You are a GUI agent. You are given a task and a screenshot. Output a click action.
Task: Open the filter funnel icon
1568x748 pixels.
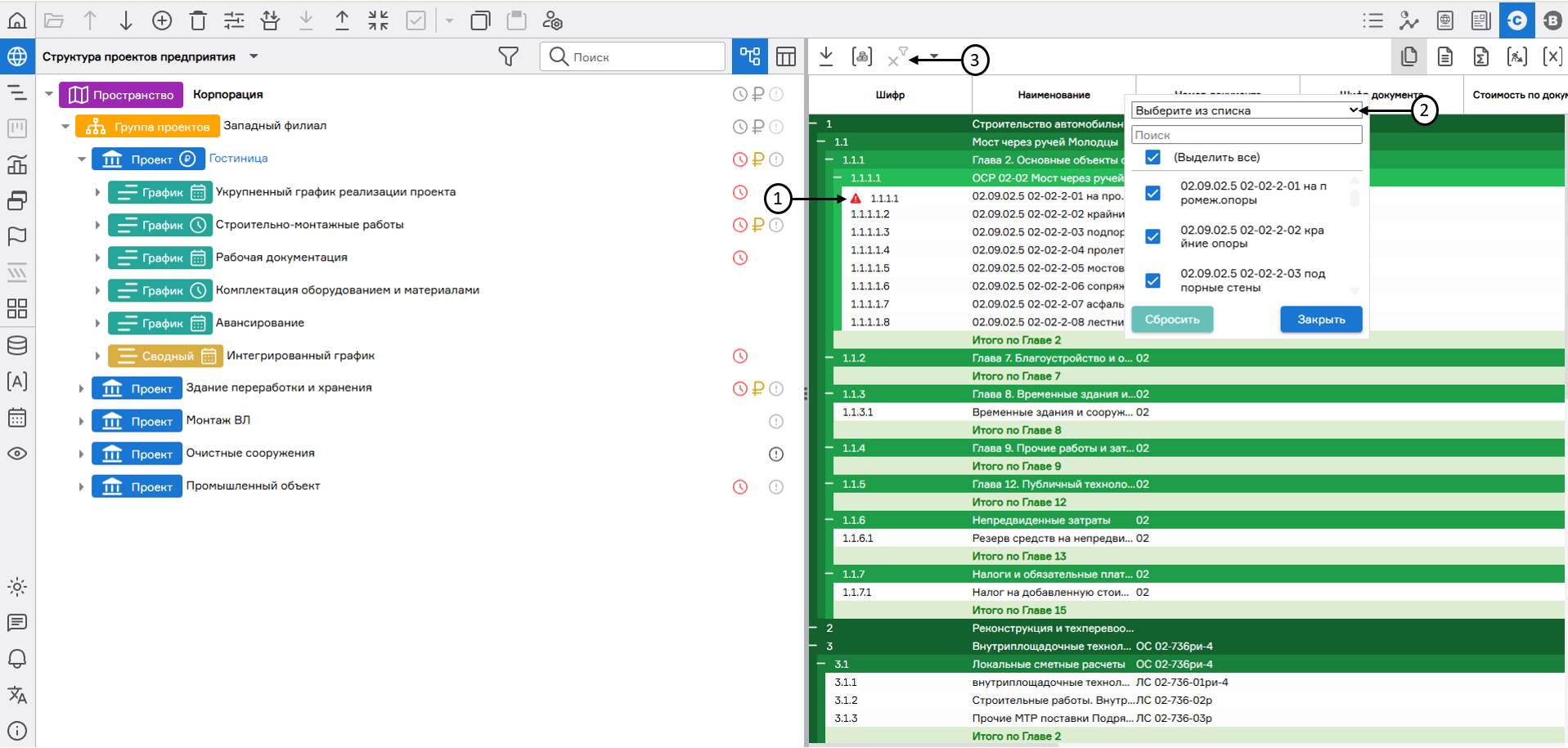tap(508, 56)
